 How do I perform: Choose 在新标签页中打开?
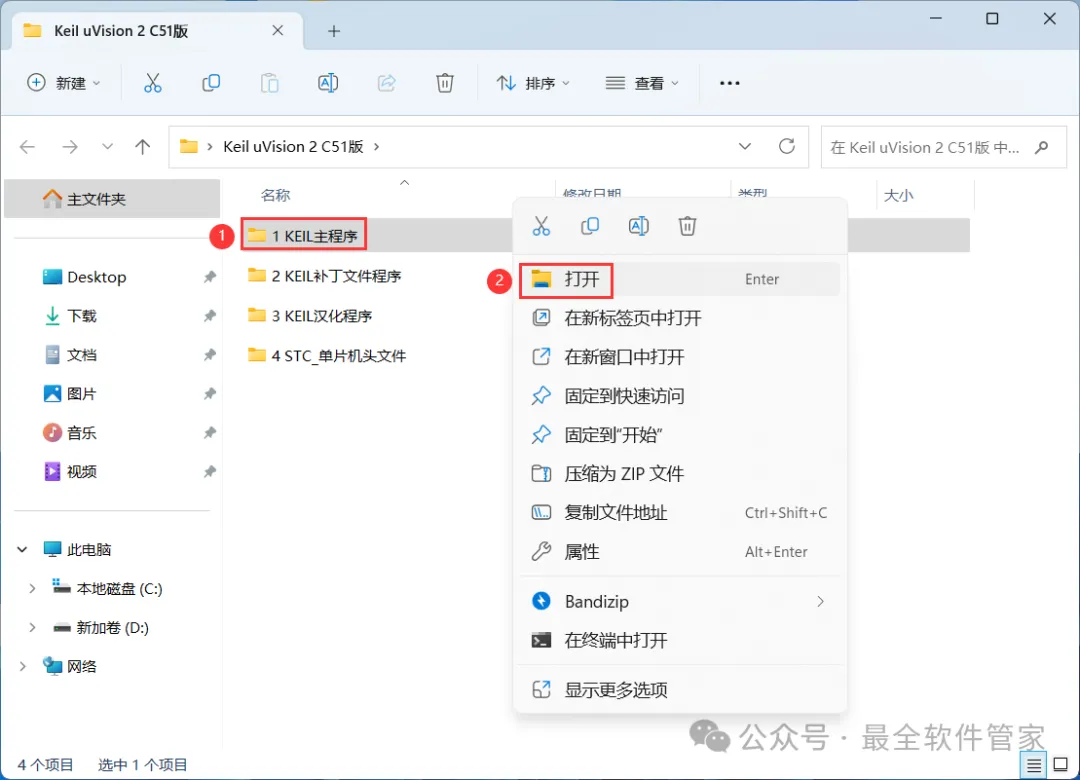point(680,318)
